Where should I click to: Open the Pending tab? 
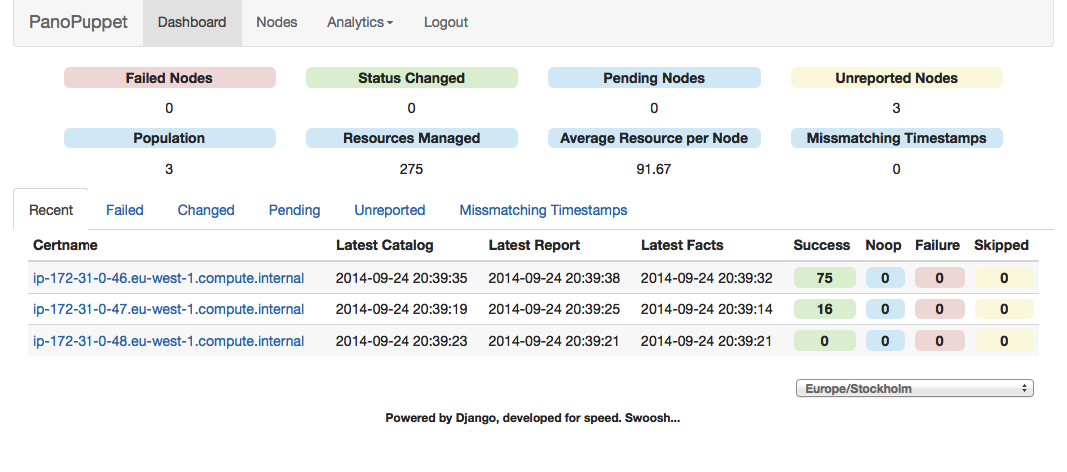[295, 210]
